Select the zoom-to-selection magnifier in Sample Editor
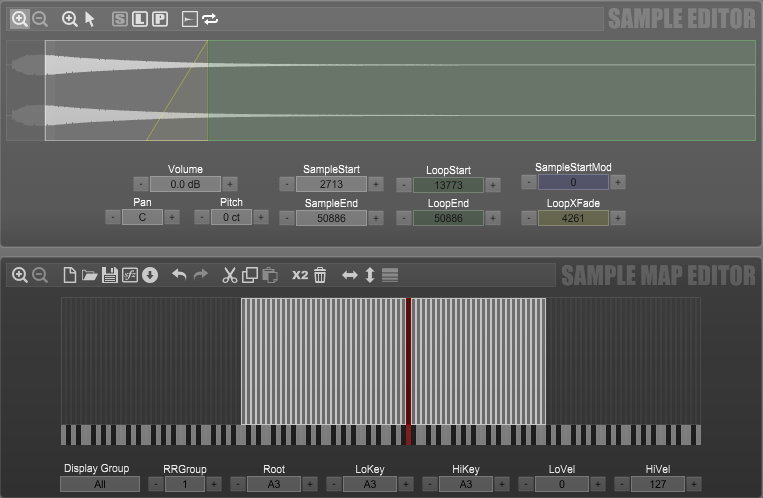Image resolution: width=763 pixels, height=498 pixels. pos(70,19)
